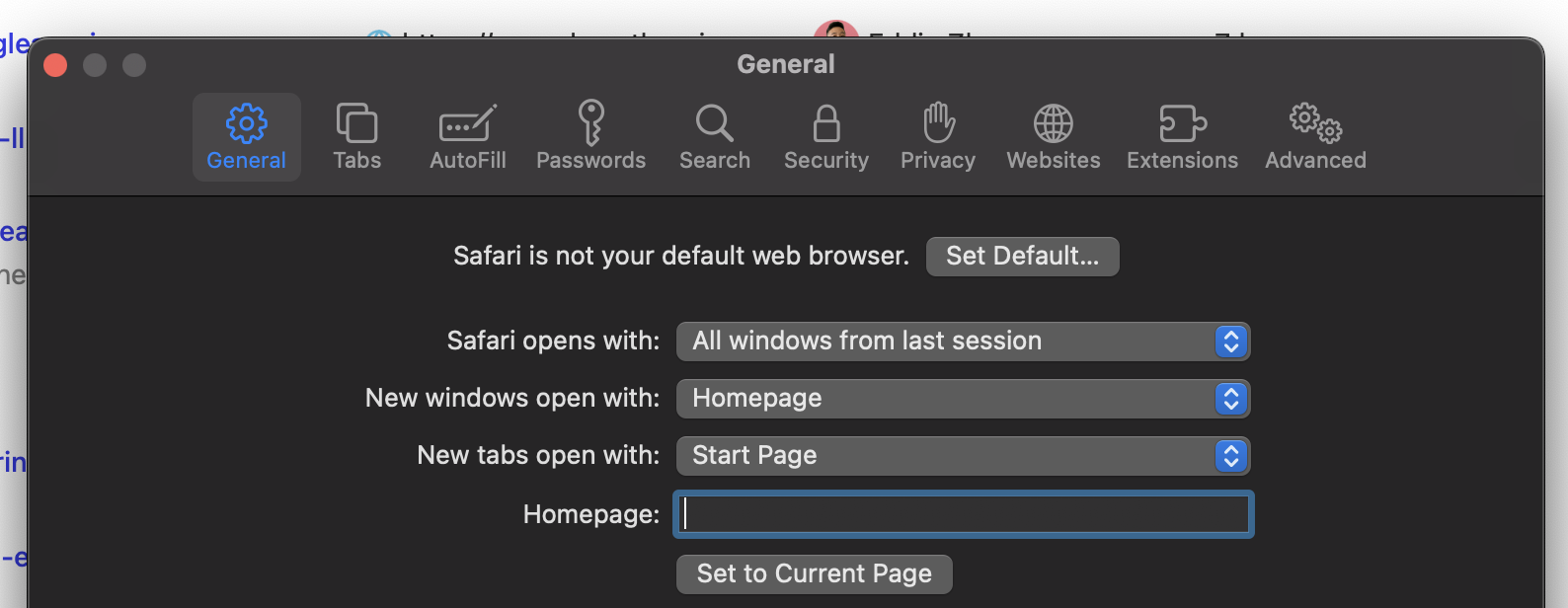Click inside the Homepage text field
The image size is (1568, 608).
click(x=963, y=513)
